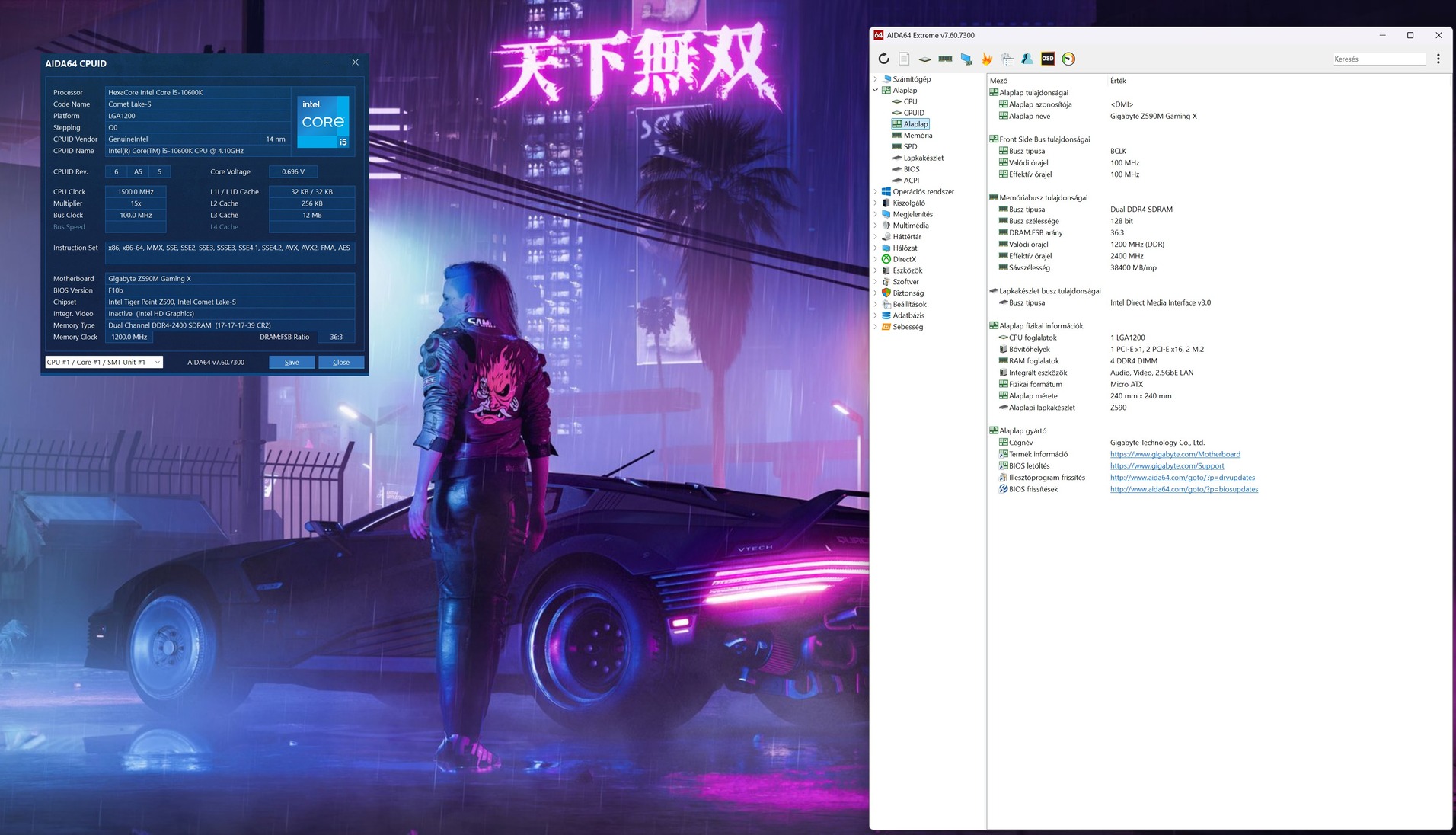Click the Fizikai formátum row
This screenshot has height=835, width=1456.
pyautogui.click(x=1218, y=385)
